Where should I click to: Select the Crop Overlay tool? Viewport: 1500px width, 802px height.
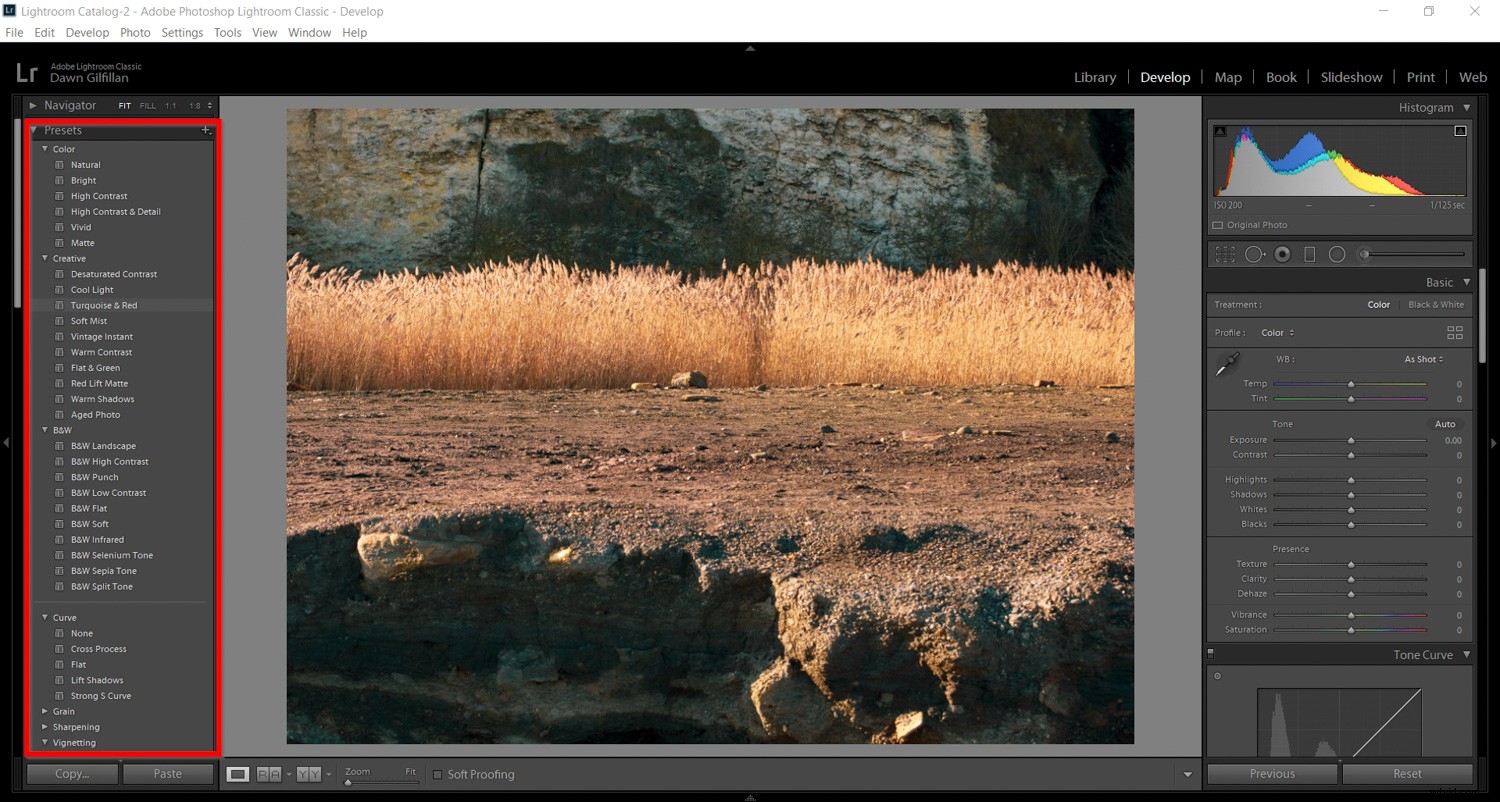click(1225, 254)
